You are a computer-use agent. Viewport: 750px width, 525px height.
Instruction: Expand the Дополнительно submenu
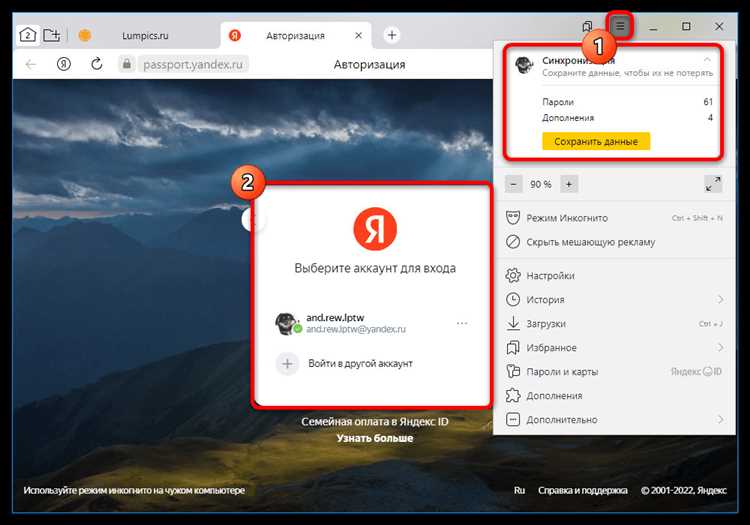click(720, 419)
